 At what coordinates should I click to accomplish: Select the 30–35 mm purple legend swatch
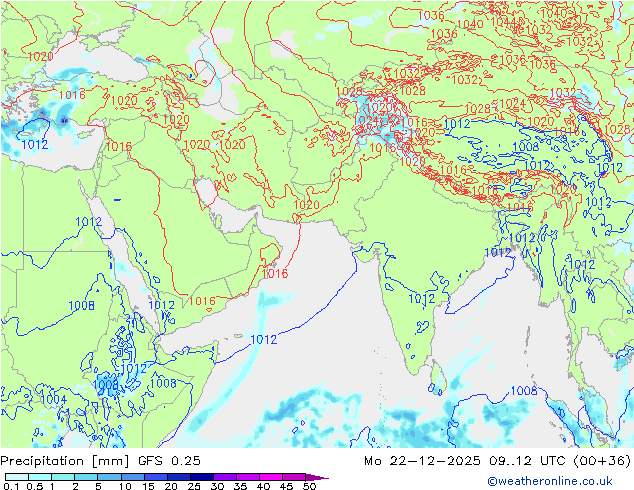tap(224, 477)
